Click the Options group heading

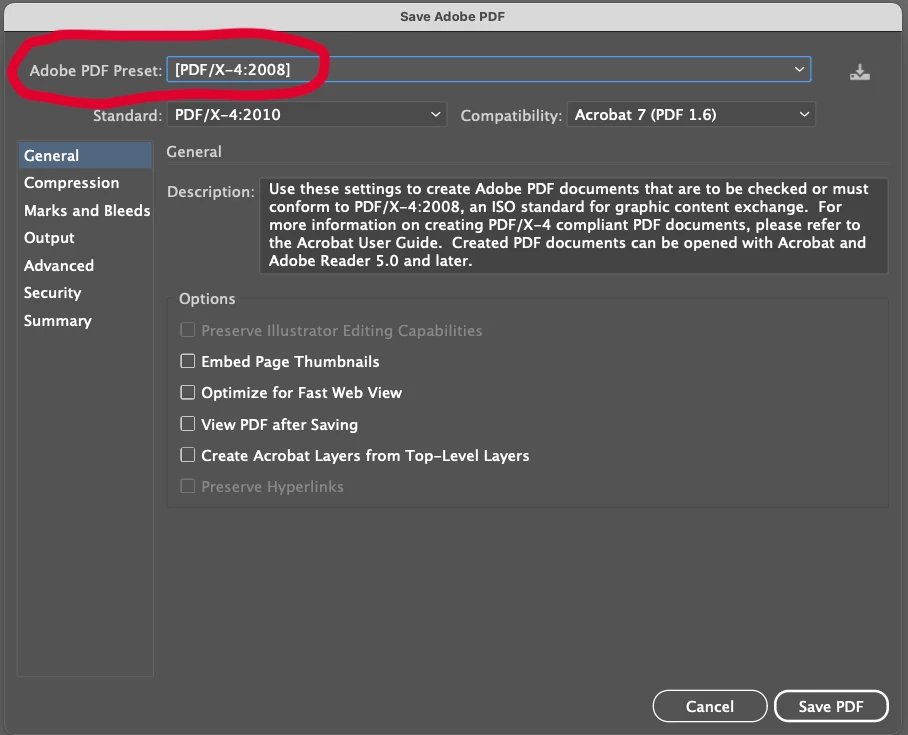(207, 299)
